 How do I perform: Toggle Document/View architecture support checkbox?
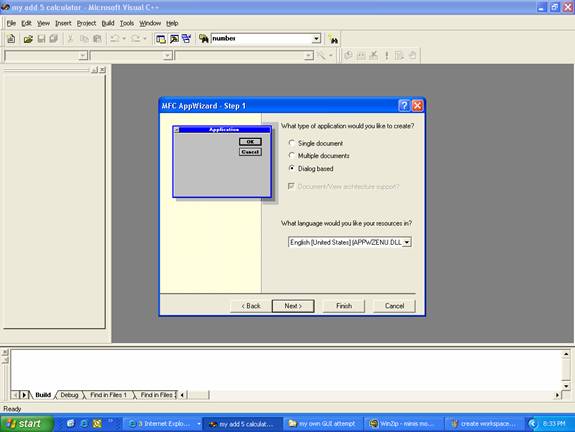(x=291, y=186)
